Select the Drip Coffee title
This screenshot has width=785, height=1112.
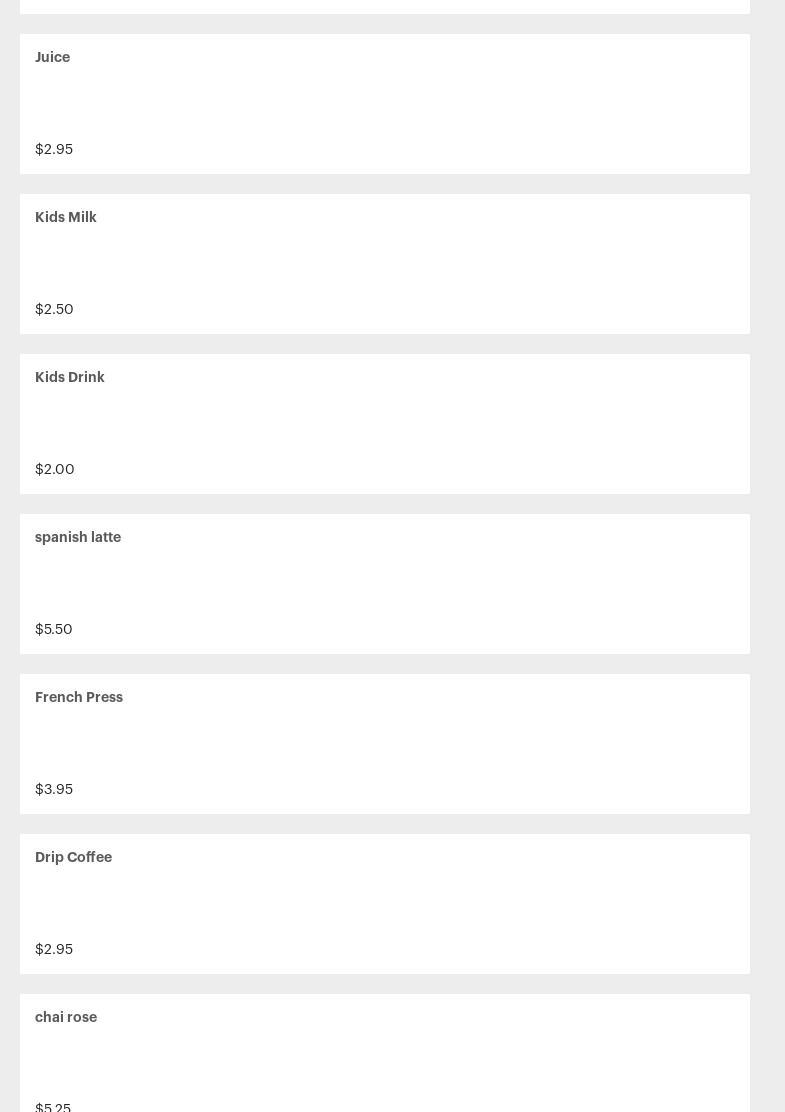coord(73,857)
